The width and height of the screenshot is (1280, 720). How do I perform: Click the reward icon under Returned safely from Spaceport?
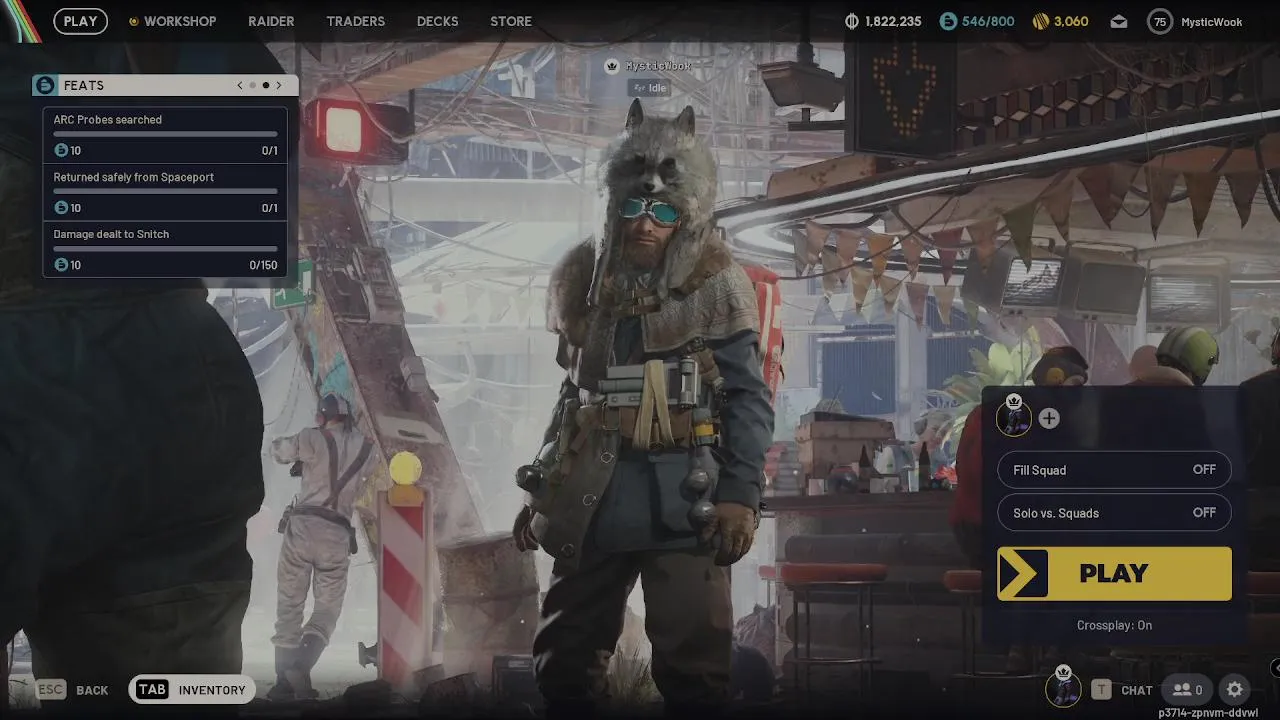[61, 207]
